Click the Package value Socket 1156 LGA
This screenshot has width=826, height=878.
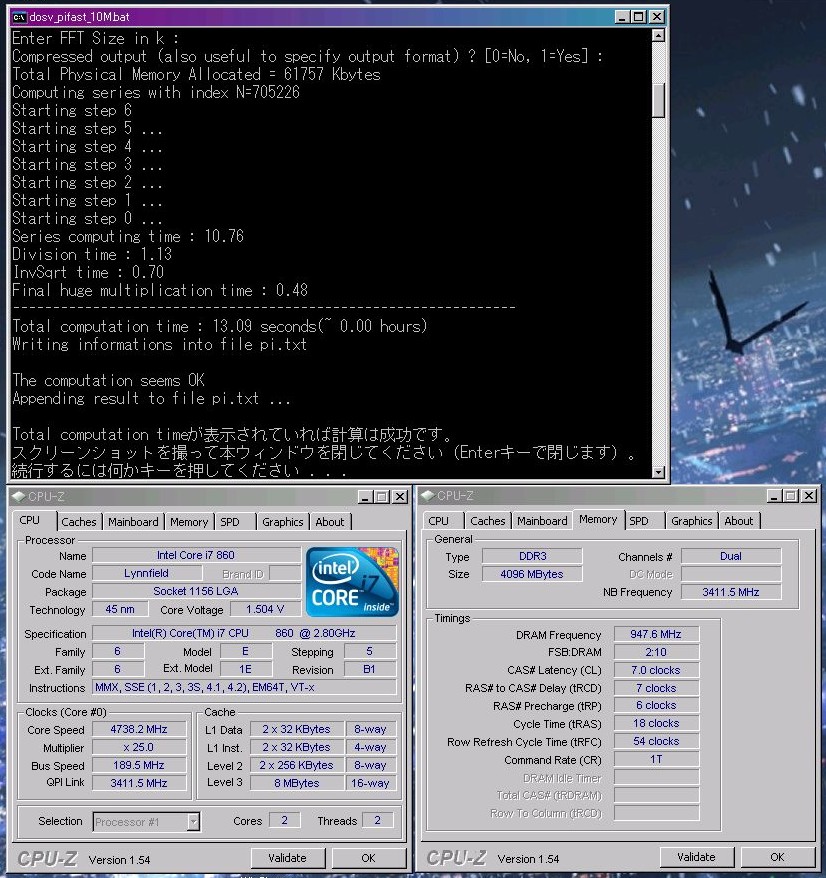tap(196, 591)
